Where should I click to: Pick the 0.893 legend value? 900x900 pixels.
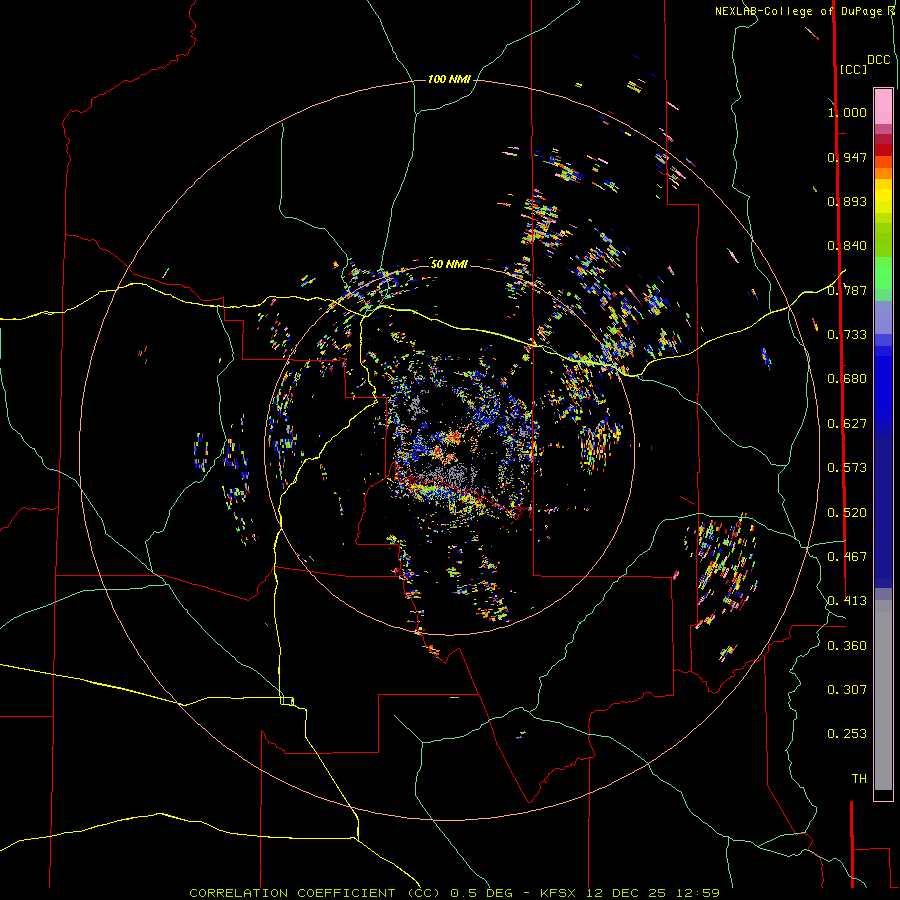point(847,201)
